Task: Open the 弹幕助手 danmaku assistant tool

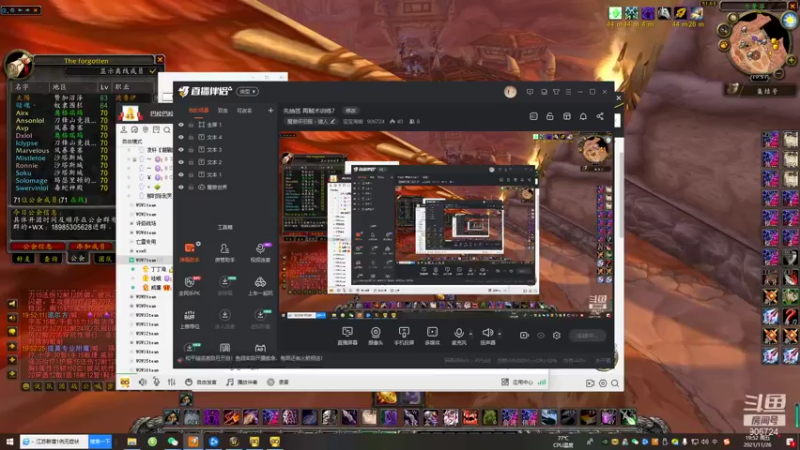Action: tap(189, 252)
